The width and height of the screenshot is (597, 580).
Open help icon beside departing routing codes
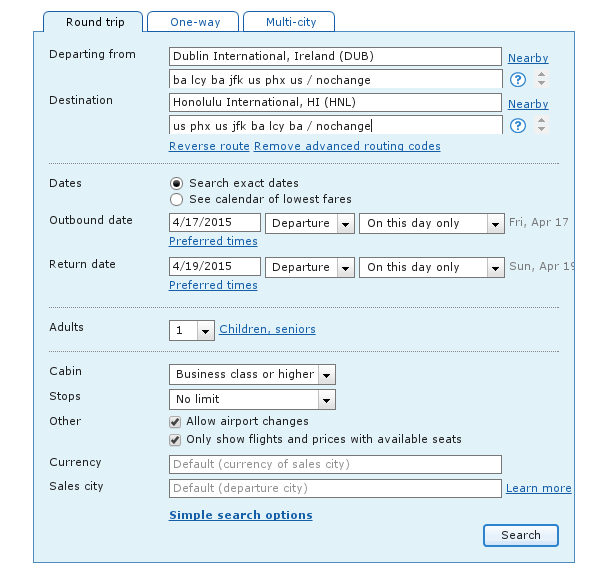[x=518, y=80]
